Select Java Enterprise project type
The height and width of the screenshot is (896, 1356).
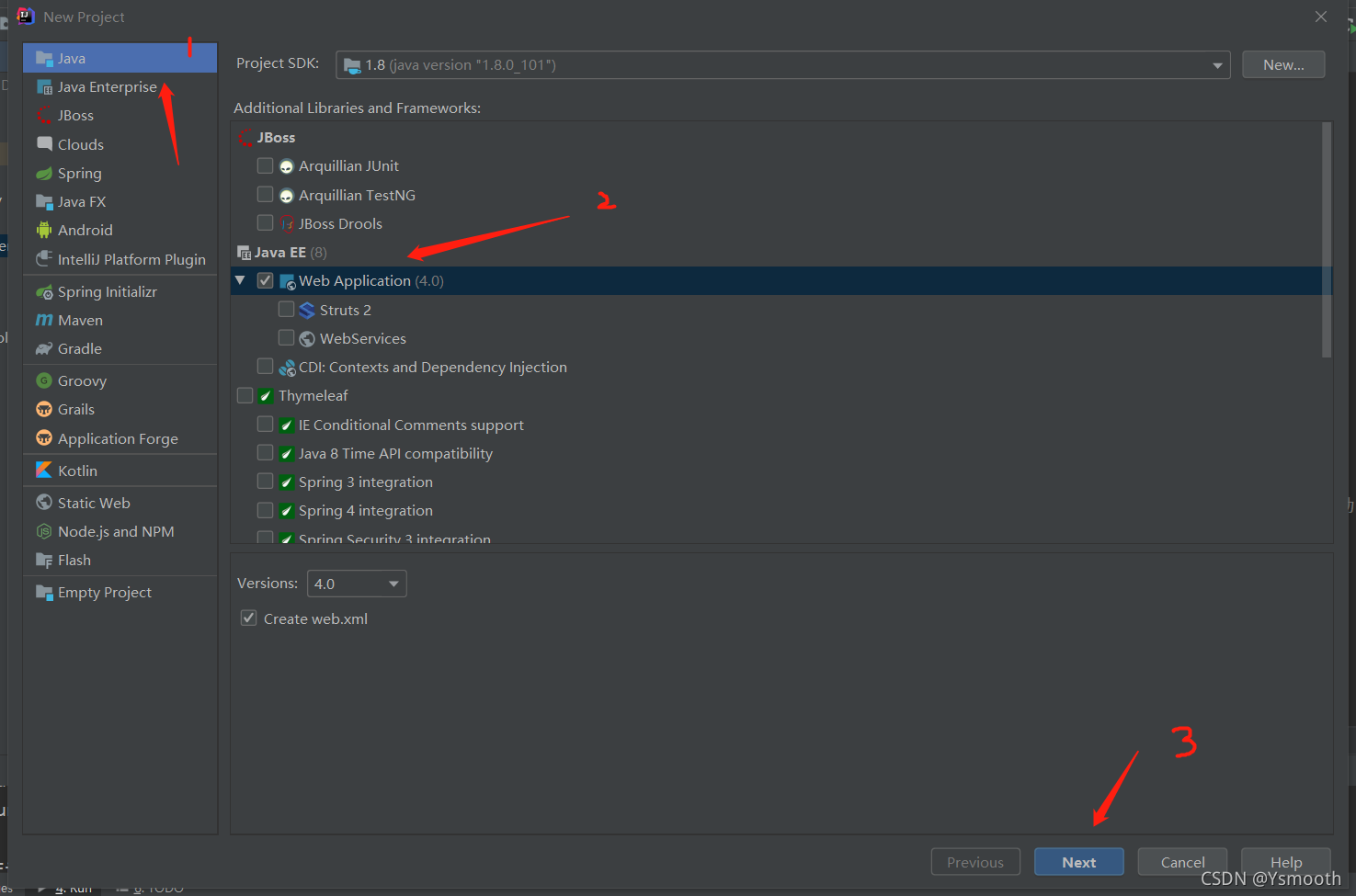[120, 87]
